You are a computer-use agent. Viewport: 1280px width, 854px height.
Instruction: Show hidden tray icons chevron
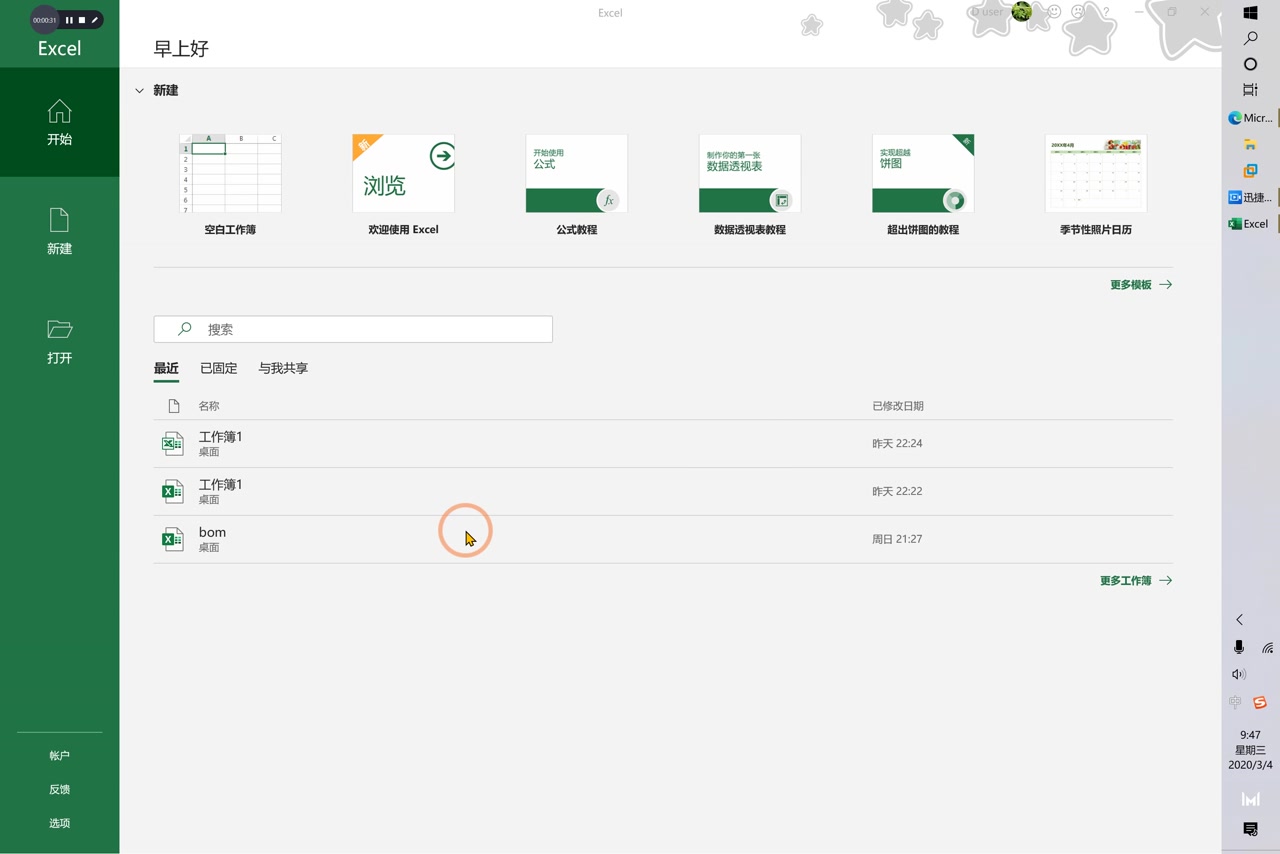1239,620
